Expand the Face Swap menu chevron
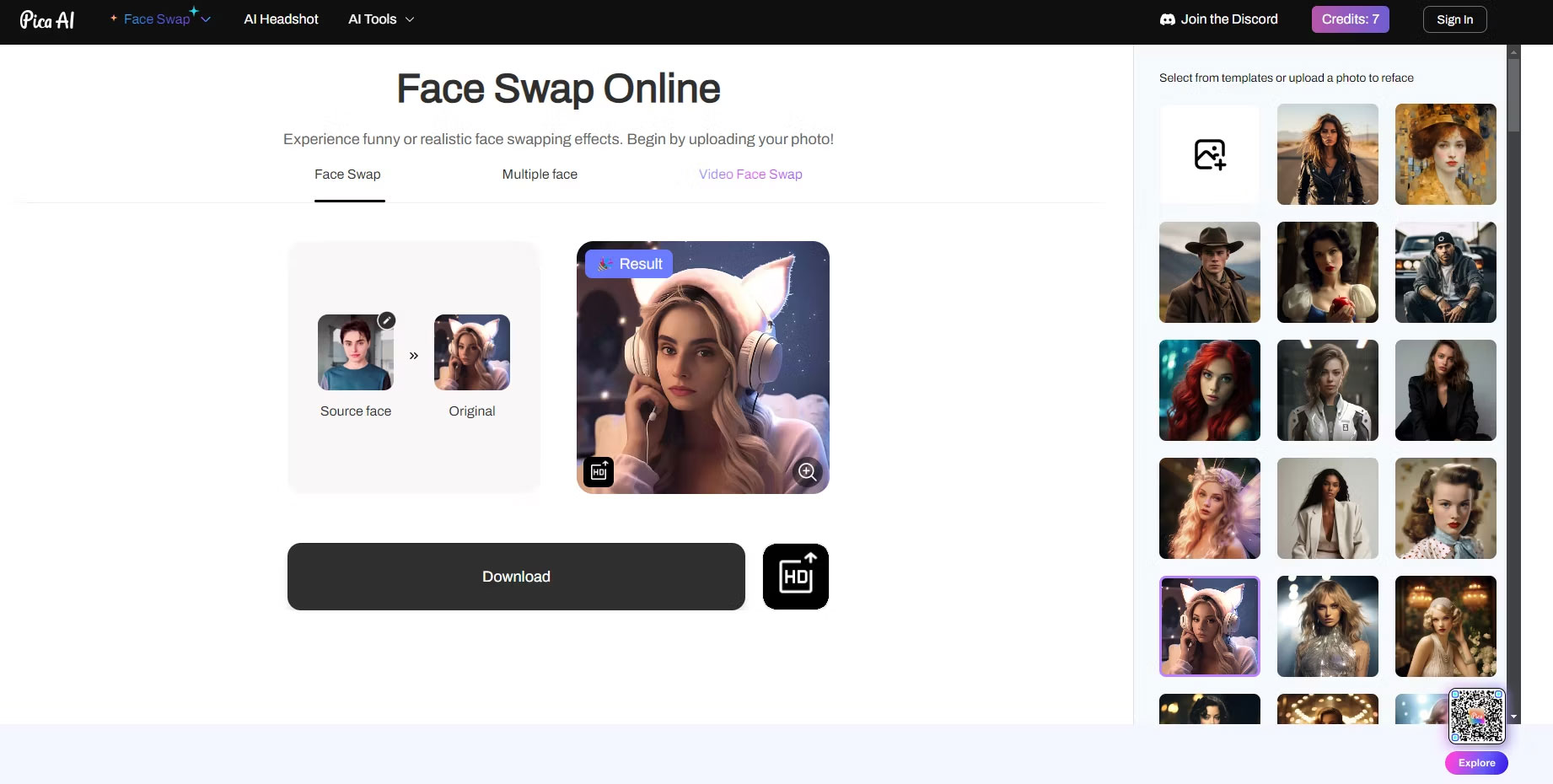 (x=207, y=19)
